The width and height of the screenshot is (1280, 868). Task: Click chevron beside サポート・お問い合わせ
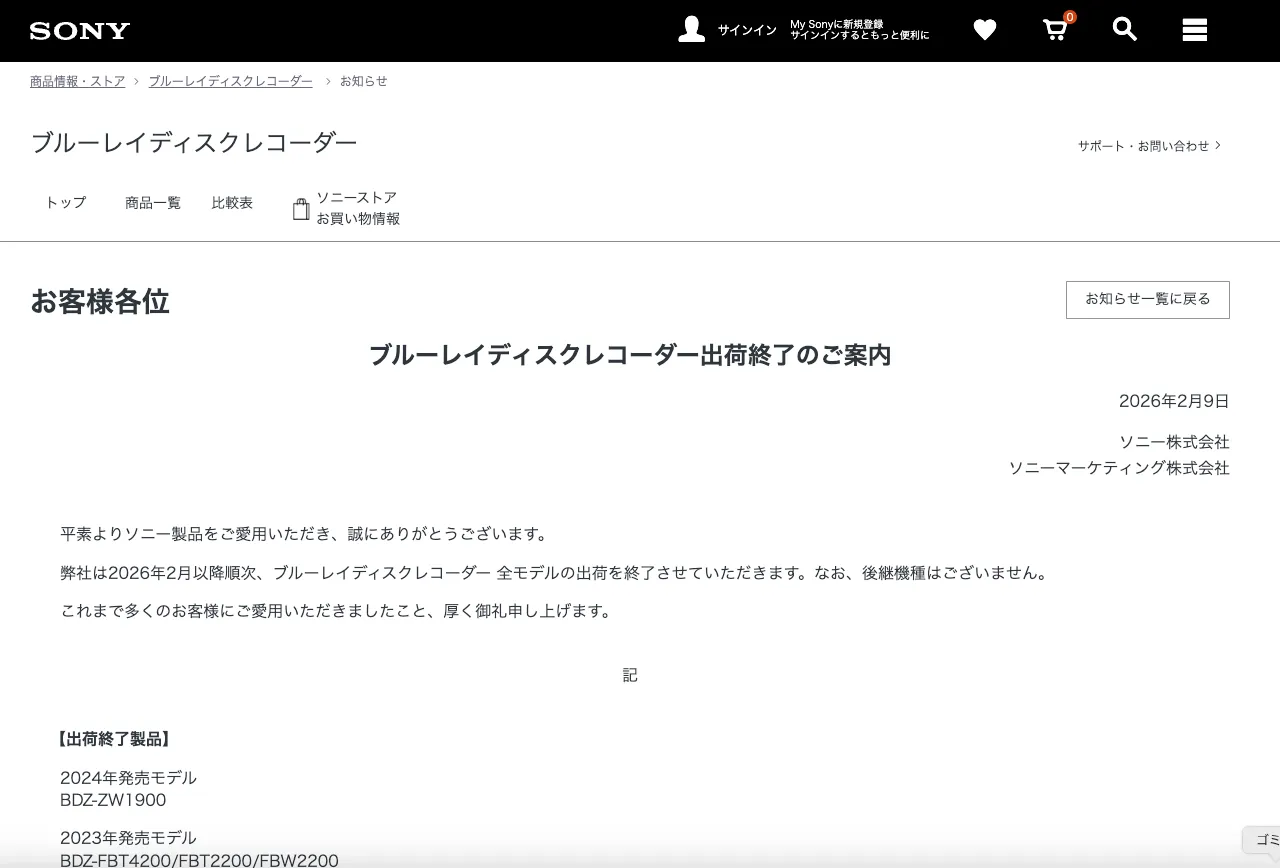click(x=1218, y=145)
